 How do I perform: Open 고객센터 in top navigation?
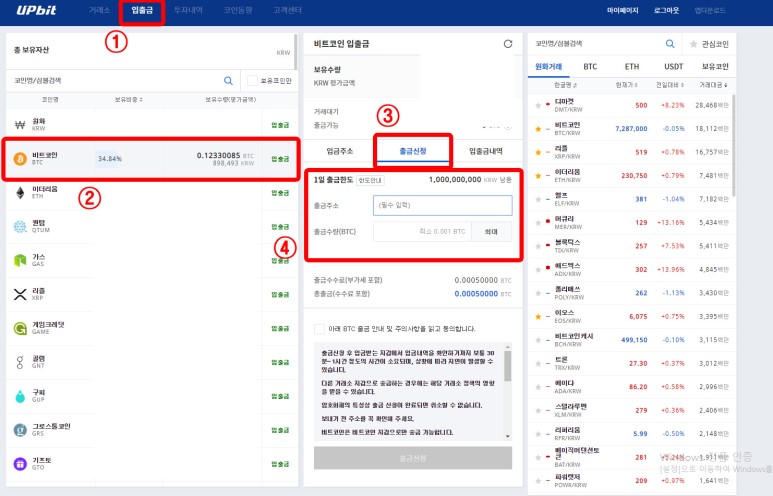287,10
